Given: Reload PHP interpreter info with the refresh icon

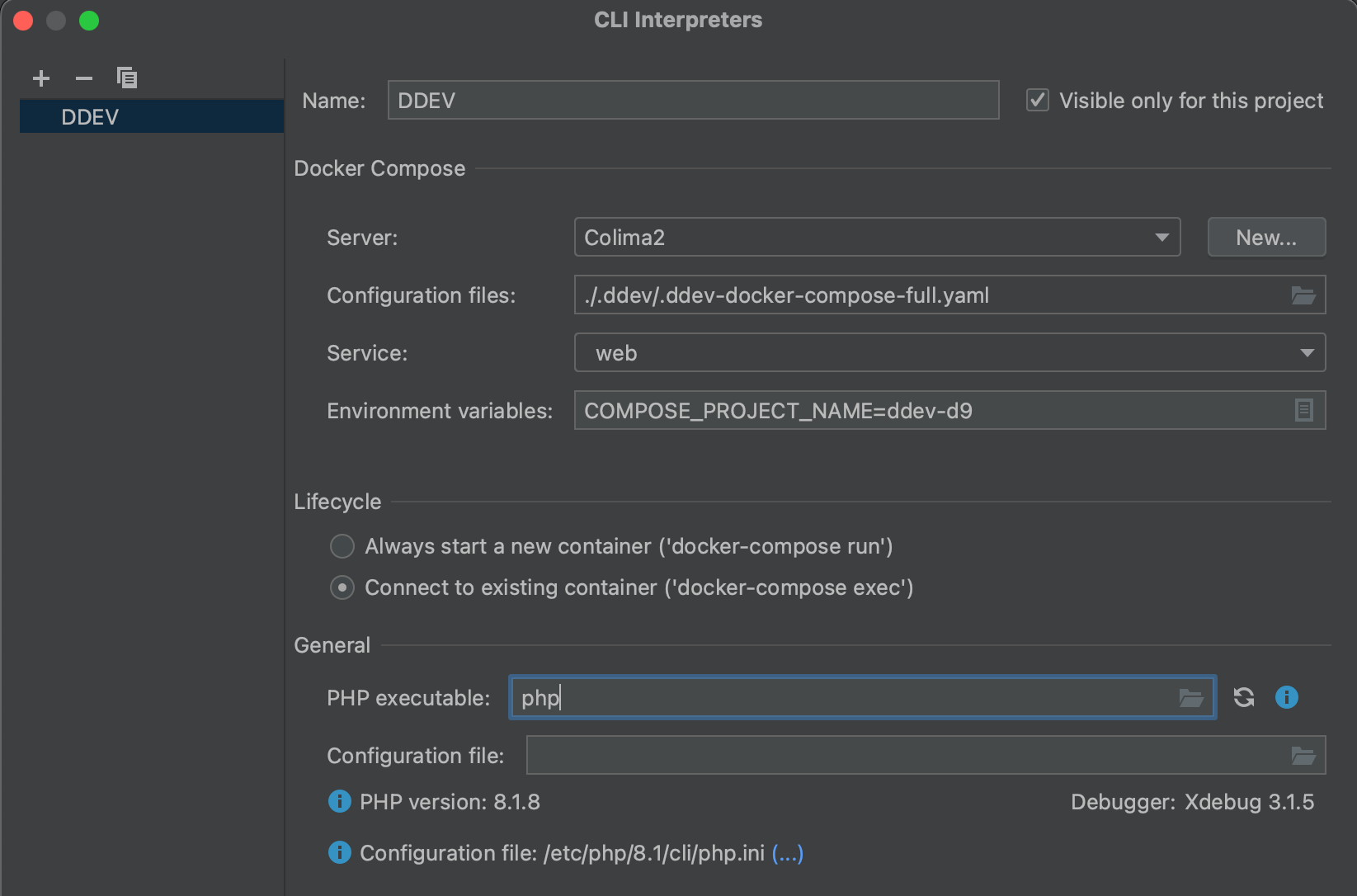Looking at the screenshot, I should click(1243, 697).
